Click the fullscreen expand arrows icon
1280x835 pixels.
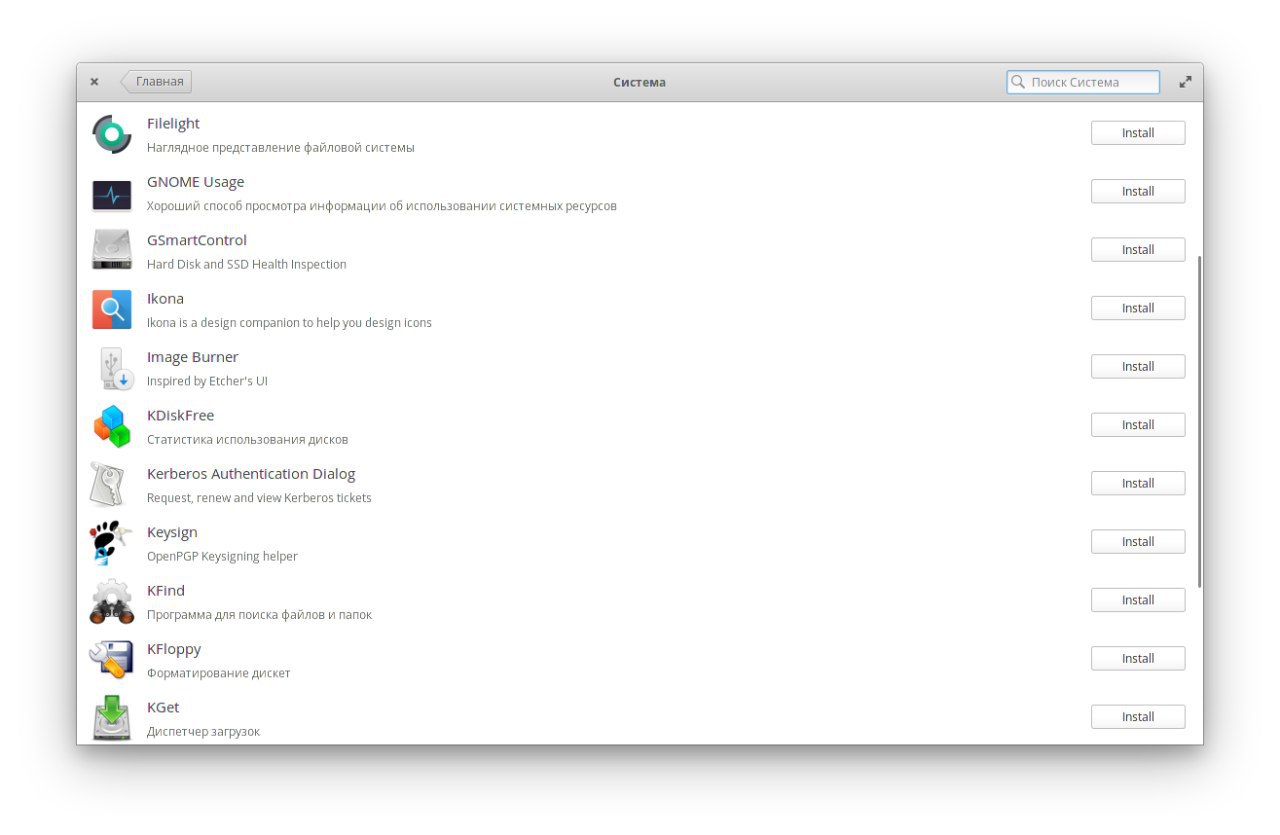pyautogui.click(x=1185, y=82)
